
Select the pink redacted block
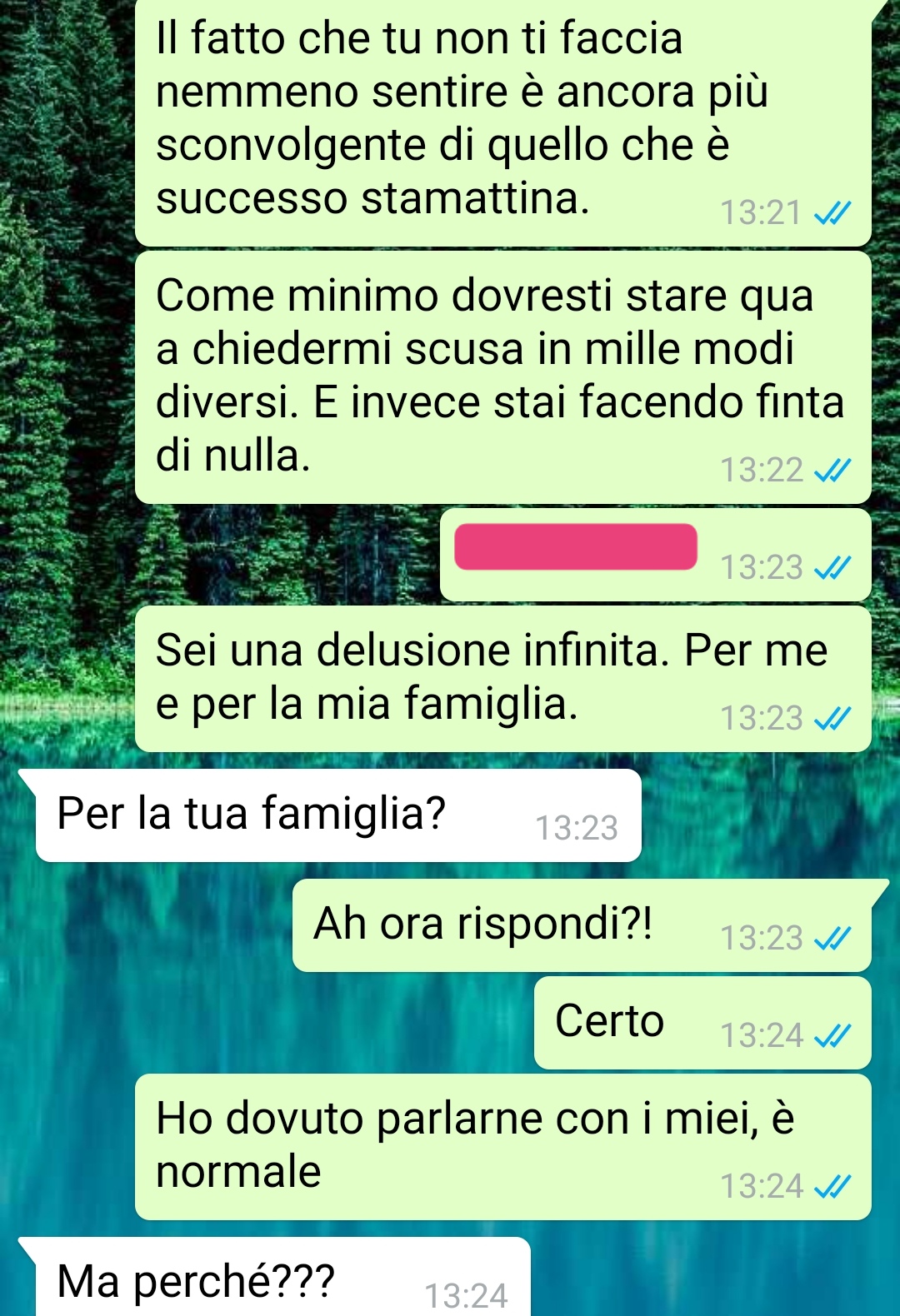pyautogui.click(x=576, y=546)
